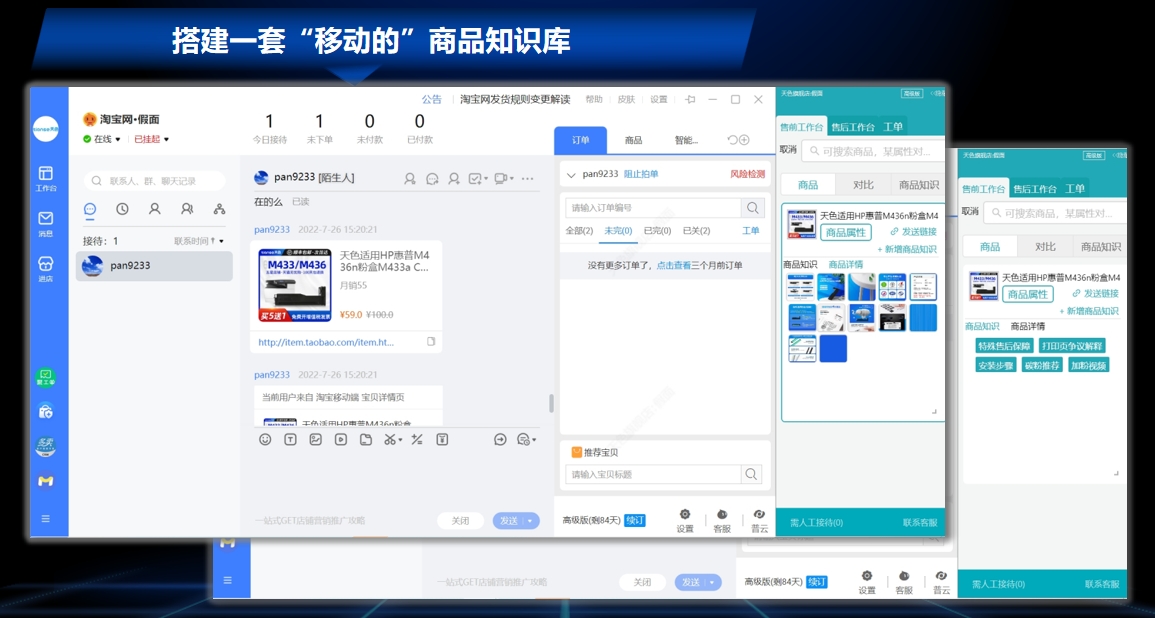Click the 进店 shop icon in sidebar
The width and height of the screenshot is (1155, 618).
(46, 267)
